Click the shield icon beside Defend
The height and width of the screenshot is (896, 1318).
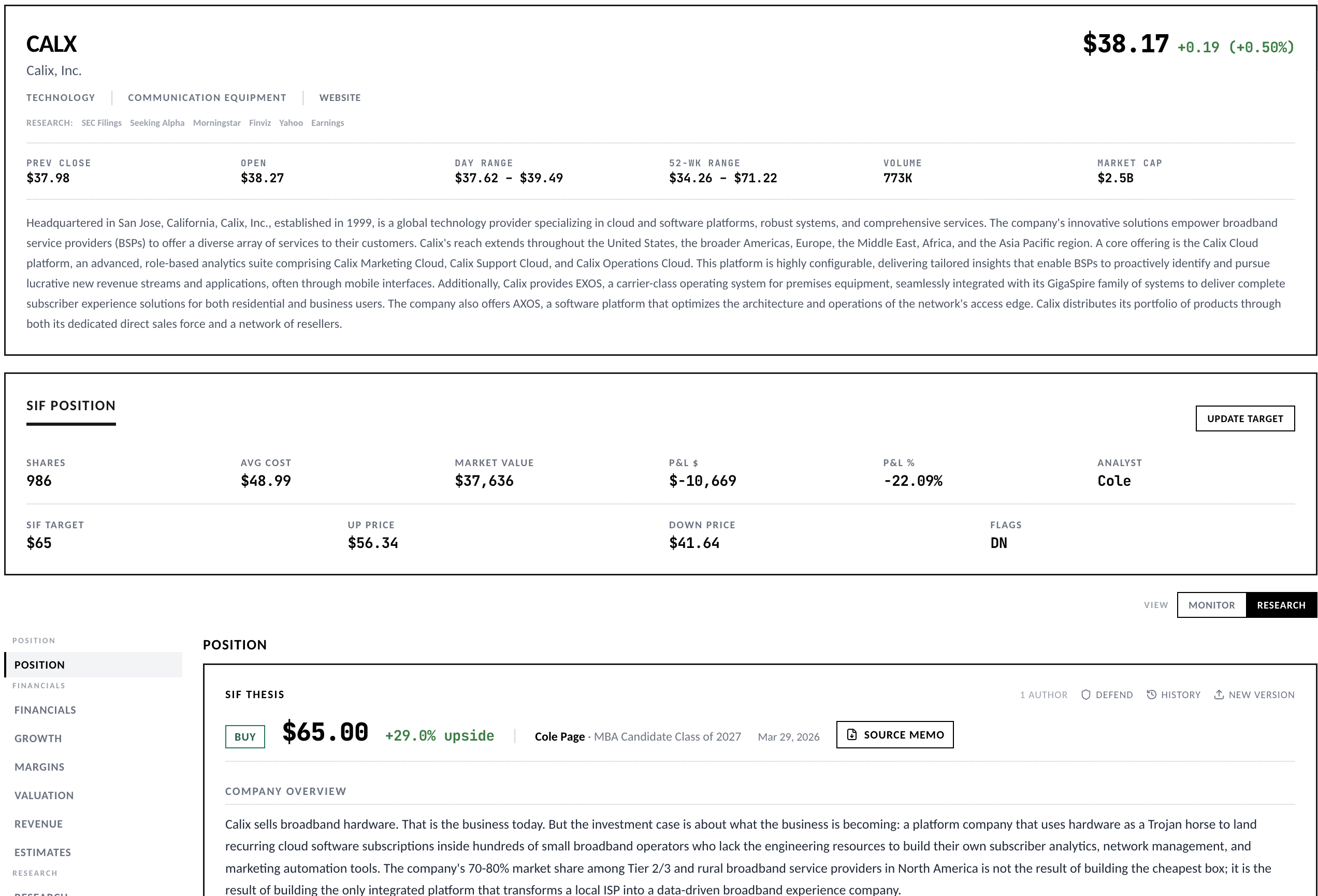coord(1085,695)
